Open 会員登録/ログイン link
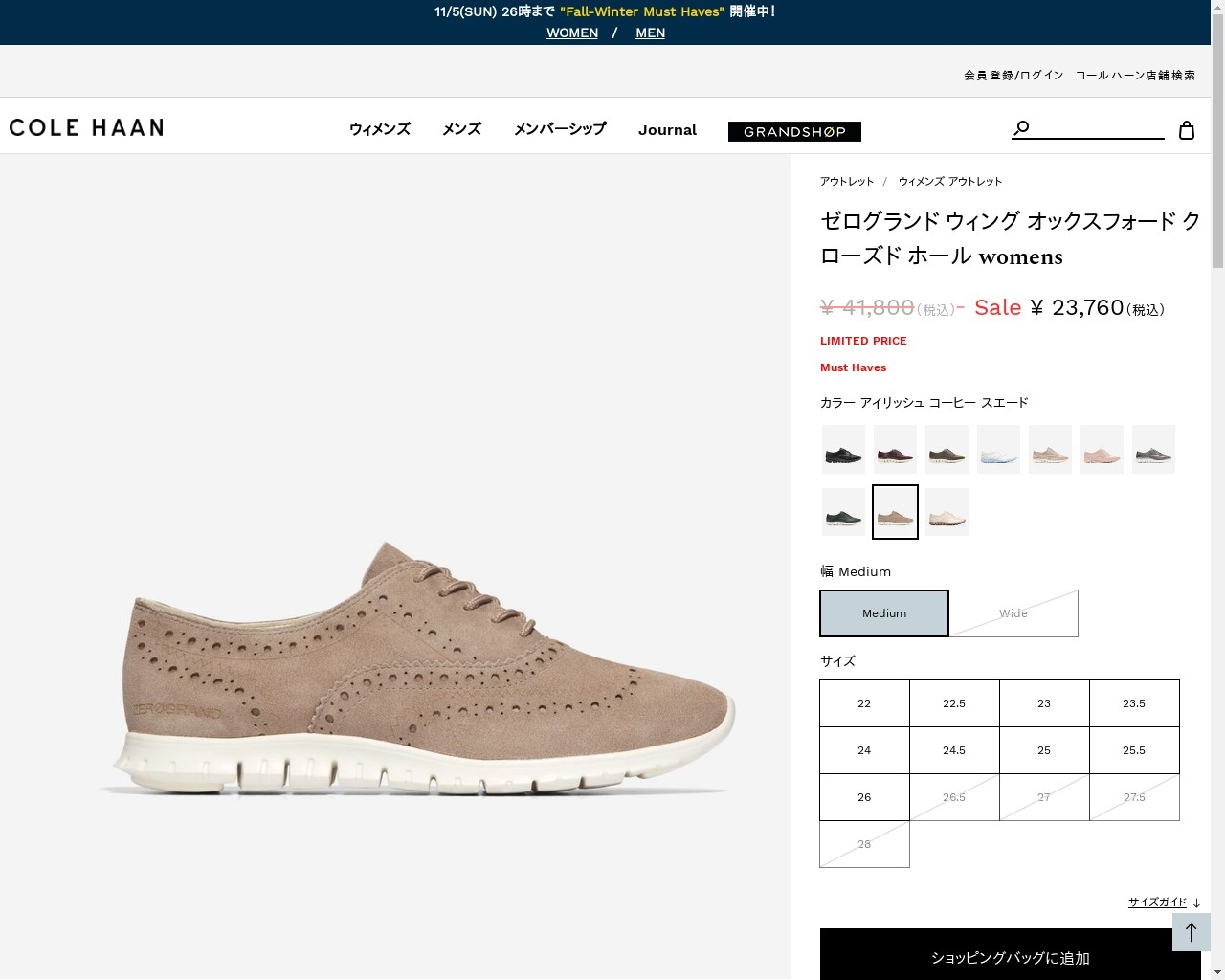 pos(1013,75)
